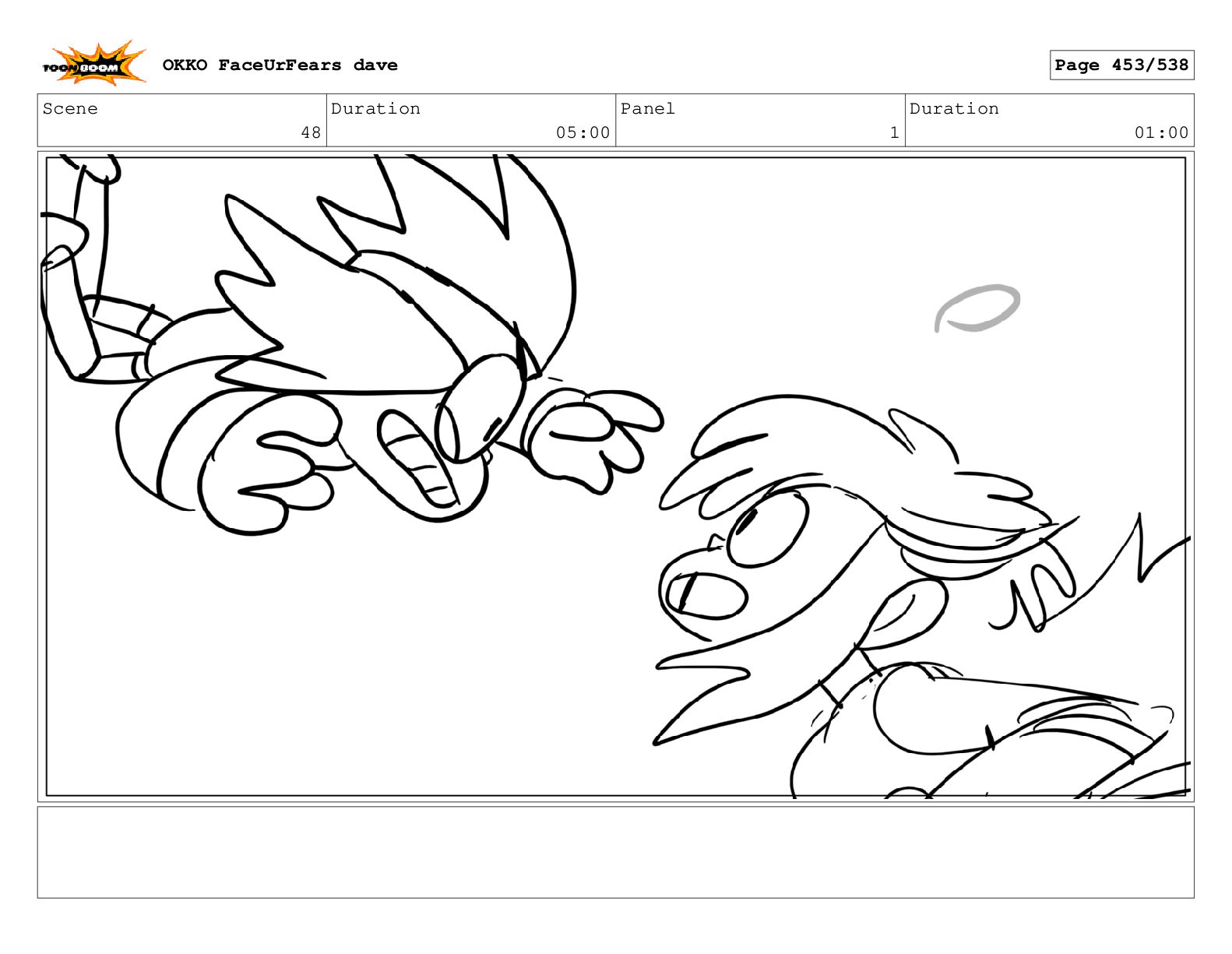Screen dimensions: 1232x954
Task: Click the 'Scene' header label
Action: (70, 109)
